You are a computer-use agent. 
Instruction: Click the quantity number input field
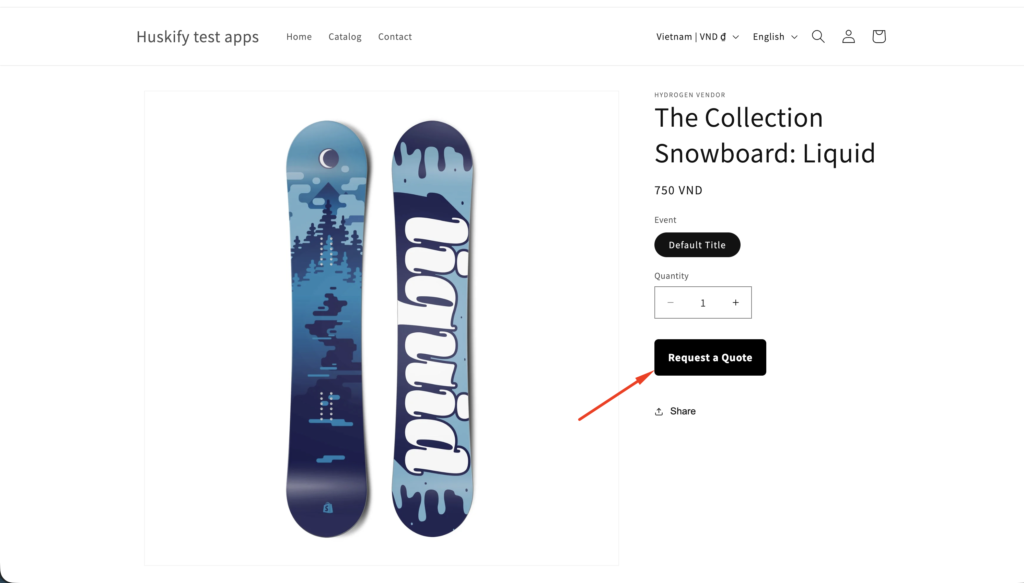[703, 303]
